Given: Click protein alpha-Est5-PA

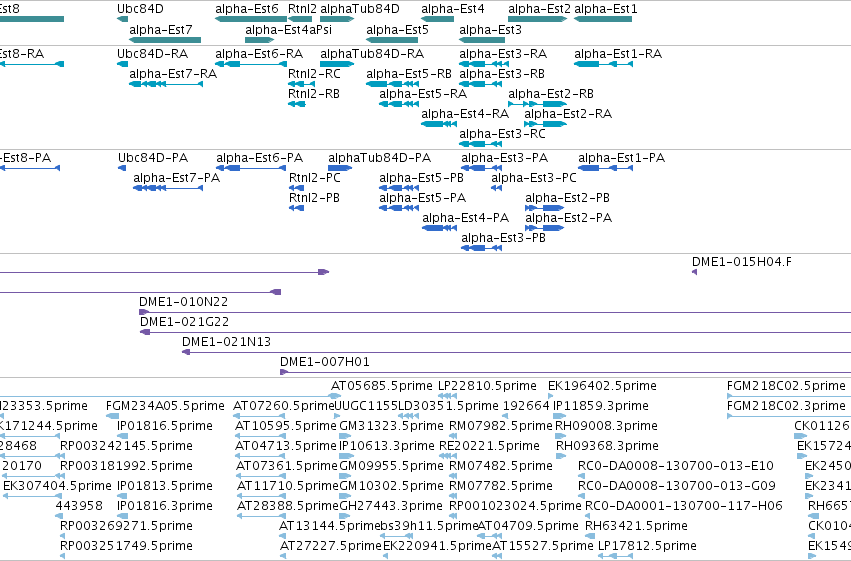Looking at the screenshot, I should click(422, 198).
